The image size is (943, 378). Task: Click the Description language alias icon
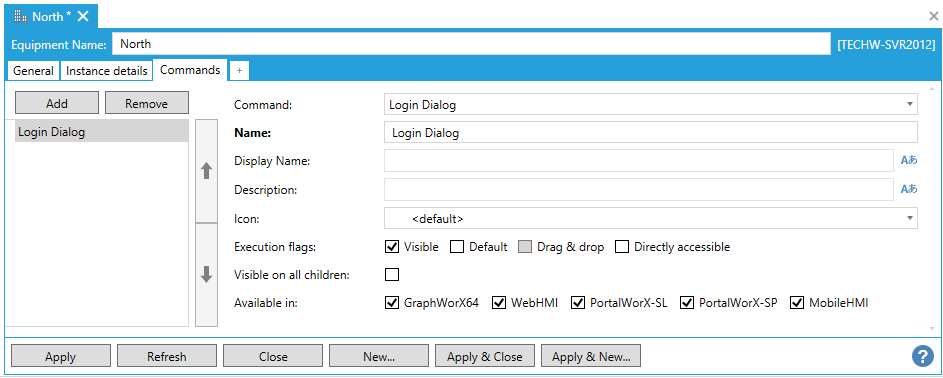tap(909, 189)
